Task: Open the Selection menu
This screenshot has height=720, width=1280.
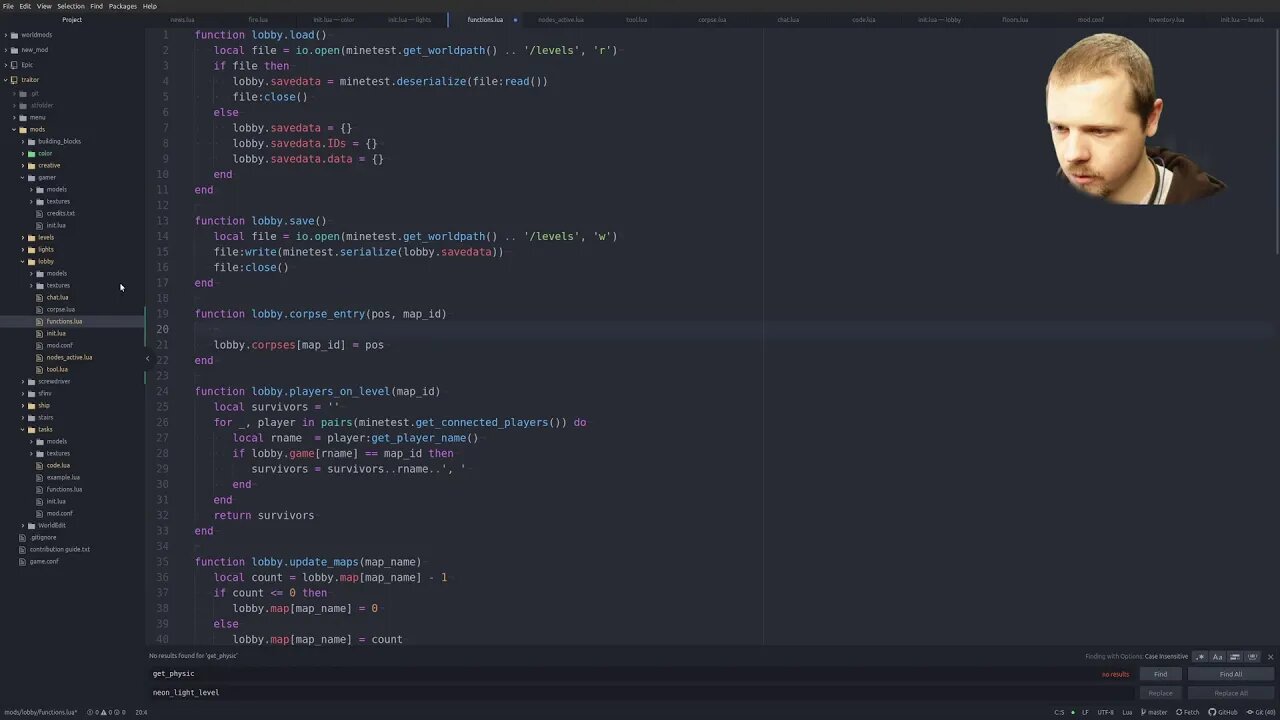Action: pyautogui.click(x=71, y=6)
